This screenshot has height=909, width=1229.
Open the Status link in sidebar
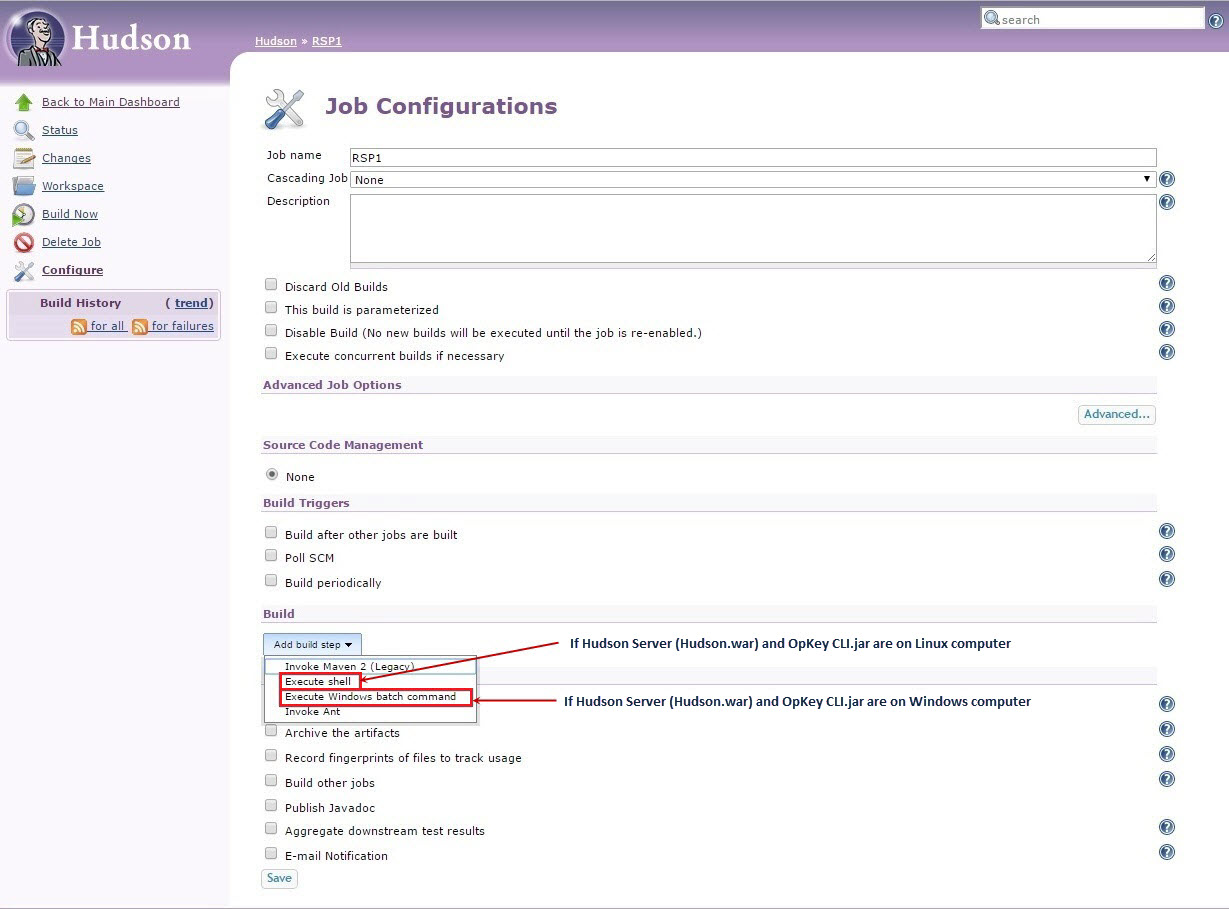click(x=60, y=130)
